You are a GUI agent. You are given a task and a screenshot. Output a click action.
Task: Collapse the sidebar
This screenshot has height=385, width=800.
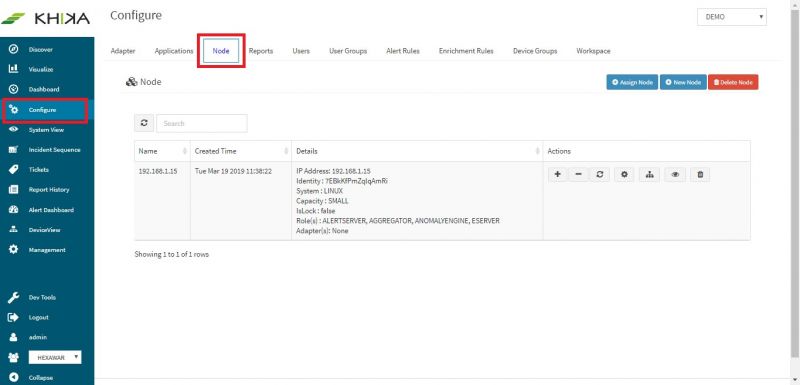(x=40, y=378)
